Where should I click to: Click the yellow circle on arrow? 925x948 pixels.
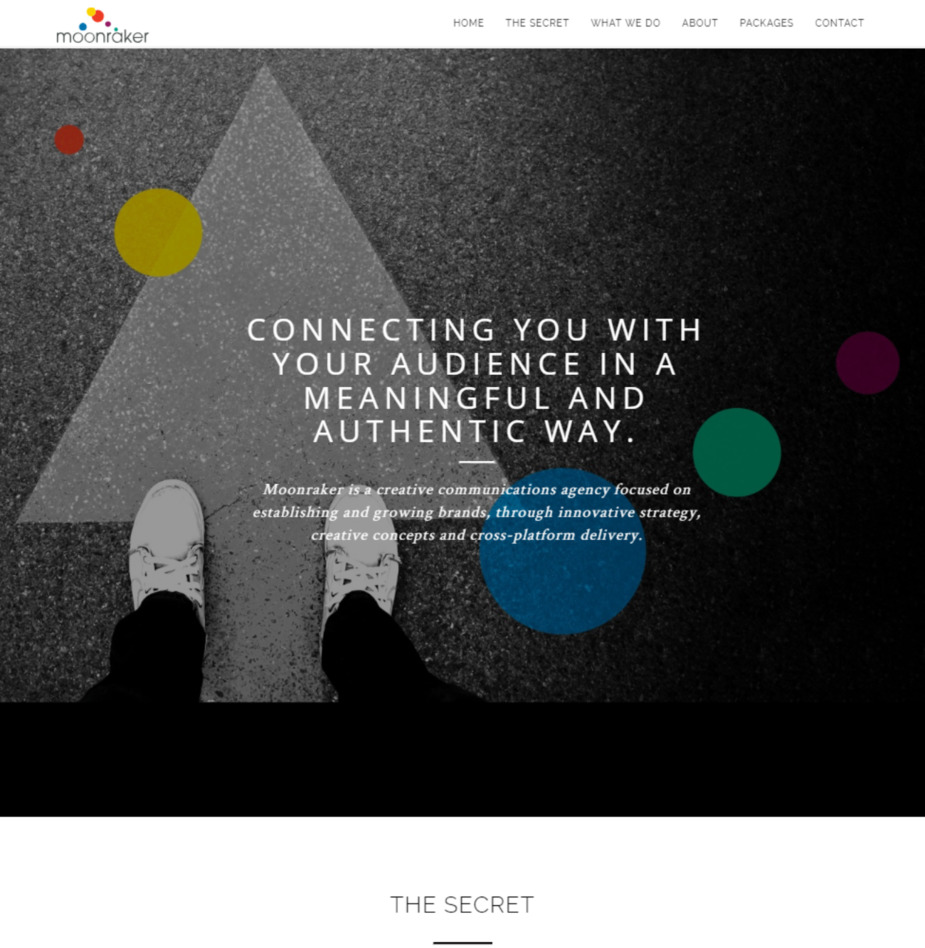(158, 232)
